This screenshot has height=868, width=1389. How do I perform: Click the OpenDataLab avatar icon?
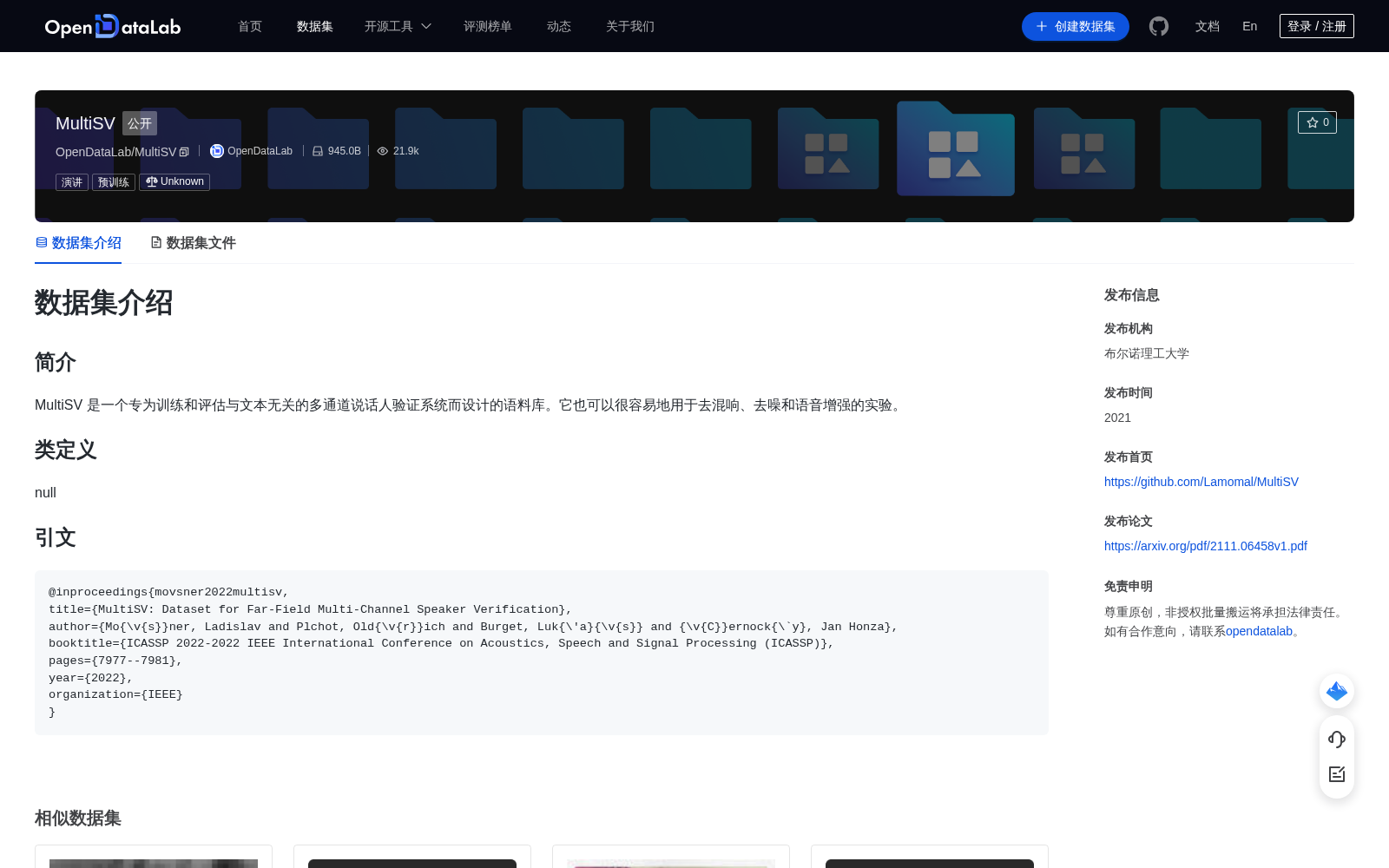coord(217,151)
